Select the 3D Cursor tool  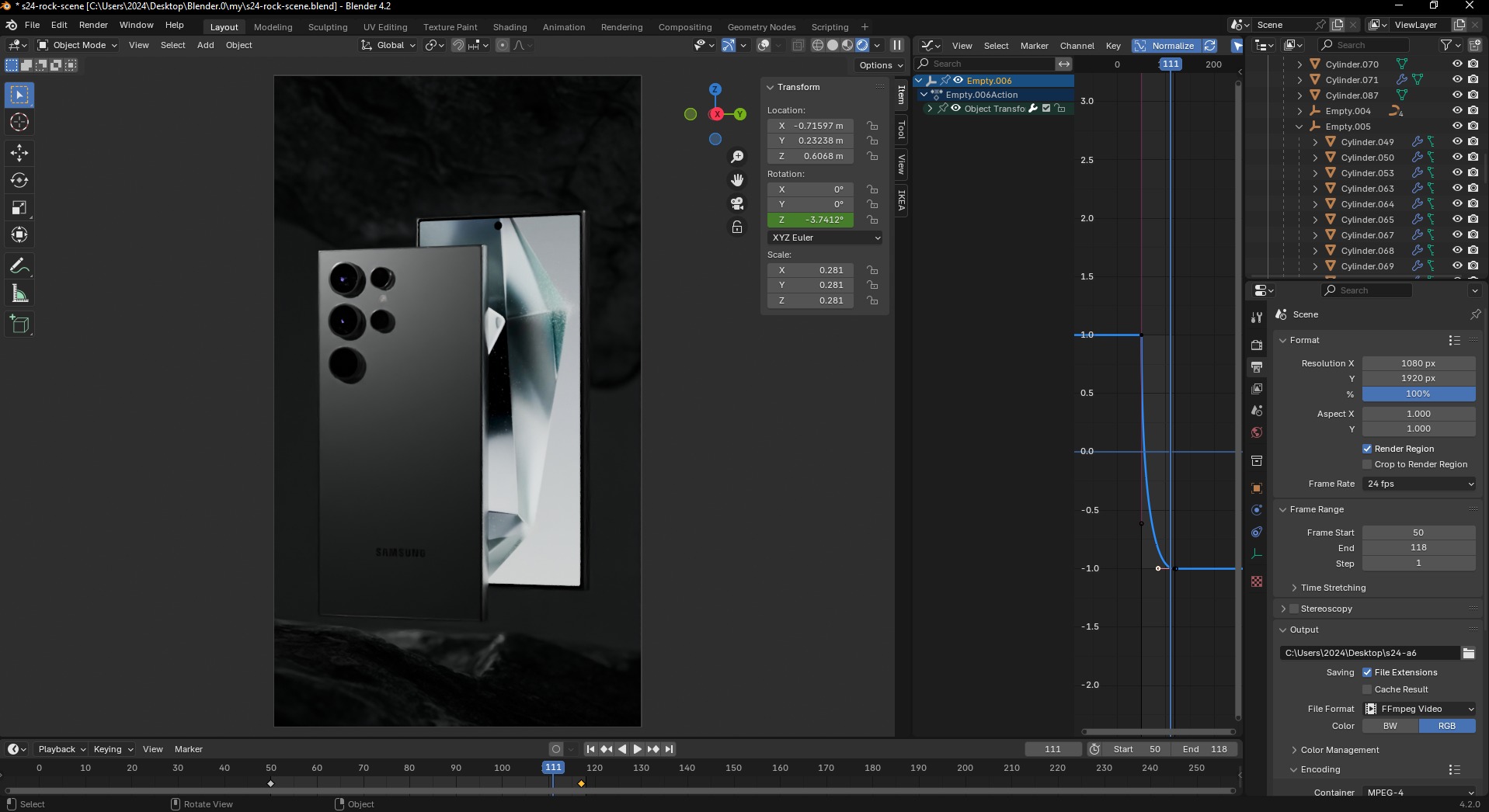19,122
